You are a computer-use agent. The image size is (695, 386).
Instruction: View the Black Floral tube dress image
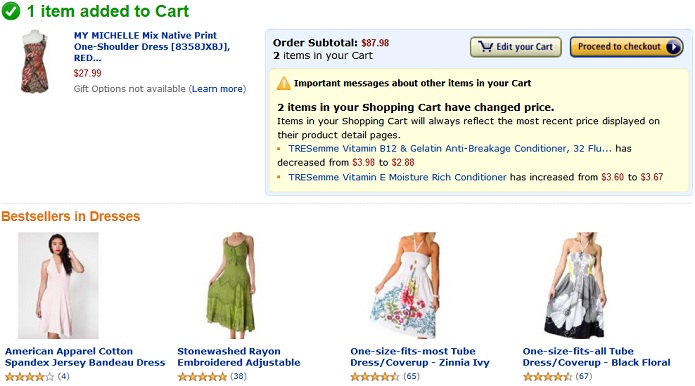click(x=576, y=285)
